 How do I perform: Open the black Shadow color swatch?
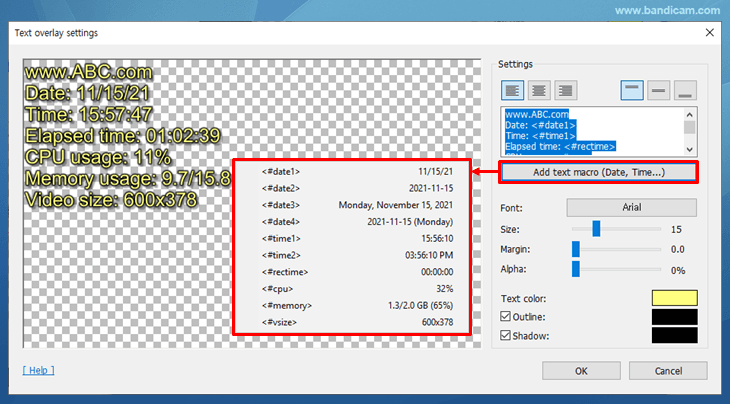click(675, 335)
